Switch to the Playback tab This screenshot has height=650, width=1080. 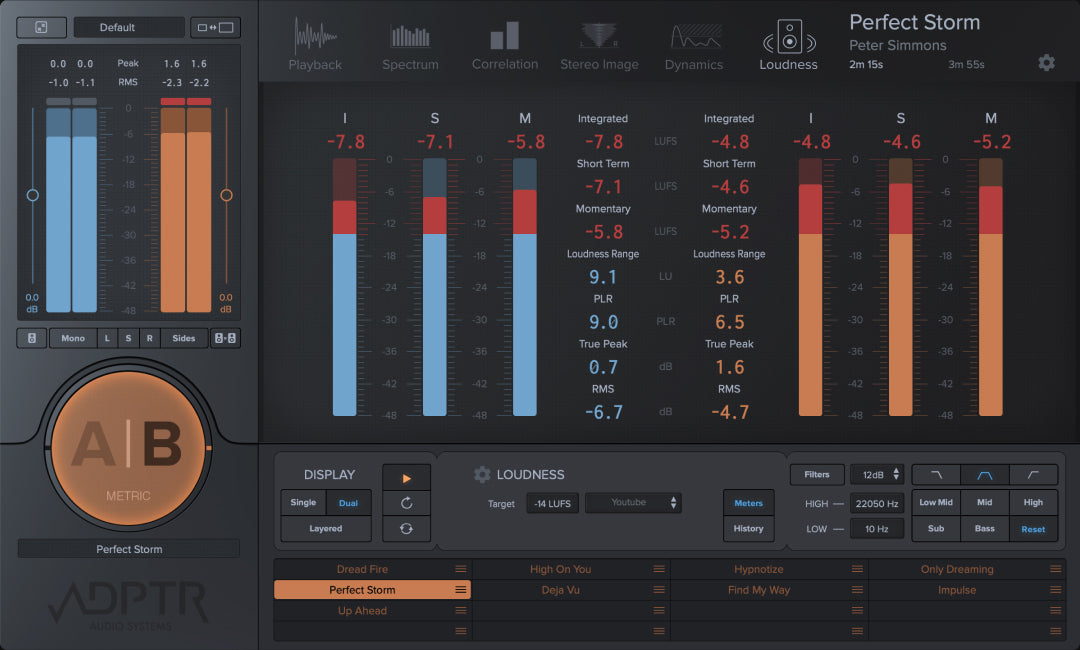[315, 46]
